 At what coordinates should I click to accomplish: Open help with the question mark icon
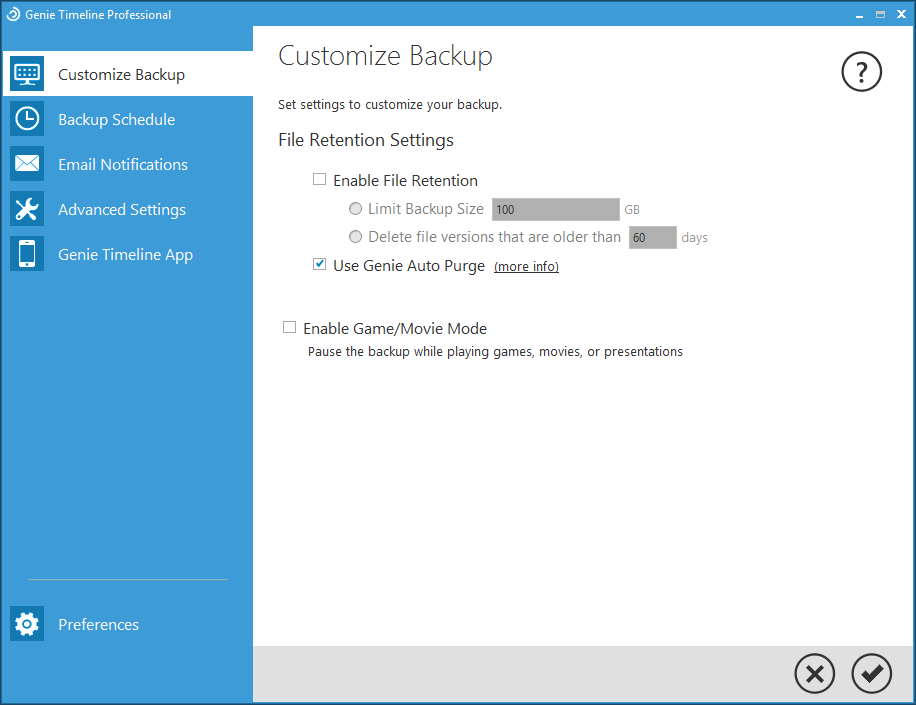pyautogui.click(x=862, y=72)
